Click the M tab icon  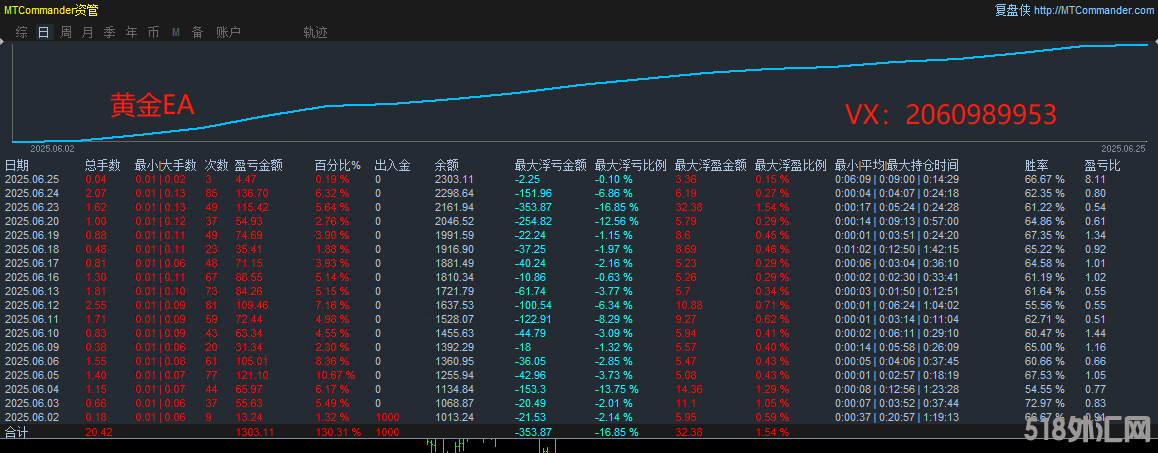tap(176, 33)
